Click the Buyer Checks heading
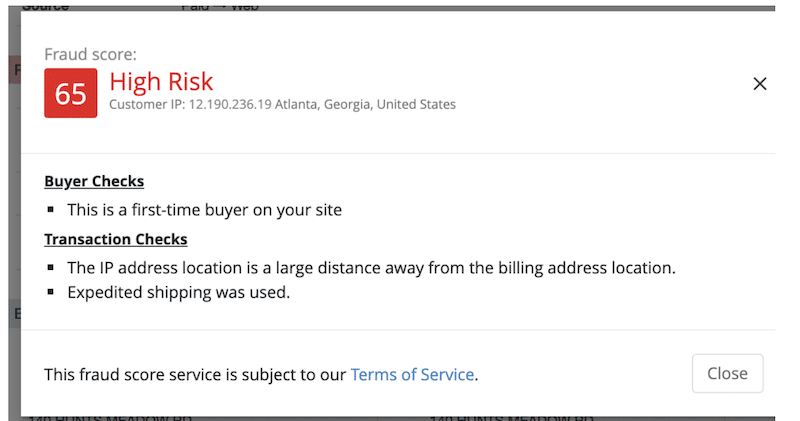The image size is (800, 421). tap(94, 182)
